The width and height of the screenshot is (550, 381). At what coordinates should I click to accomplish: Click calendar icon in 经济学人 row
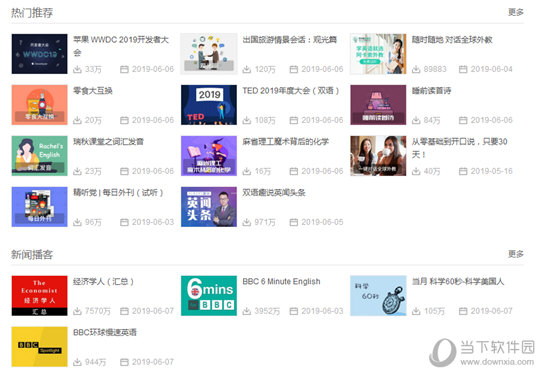(x=124, y=311)
